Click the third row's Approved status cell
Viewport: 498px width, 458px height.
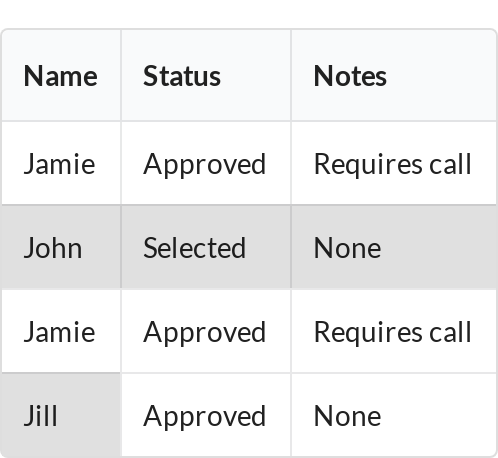(x=206, y=331)
